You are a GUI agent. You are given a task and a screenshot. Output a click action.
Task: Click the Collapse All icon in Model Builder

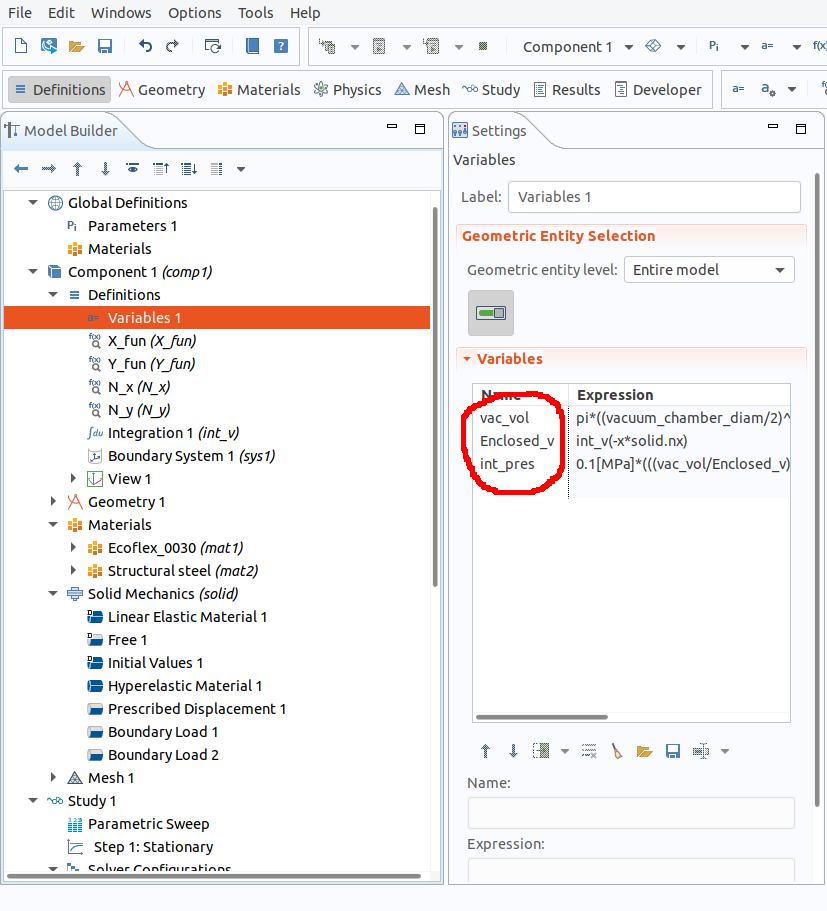pos(160,169)
